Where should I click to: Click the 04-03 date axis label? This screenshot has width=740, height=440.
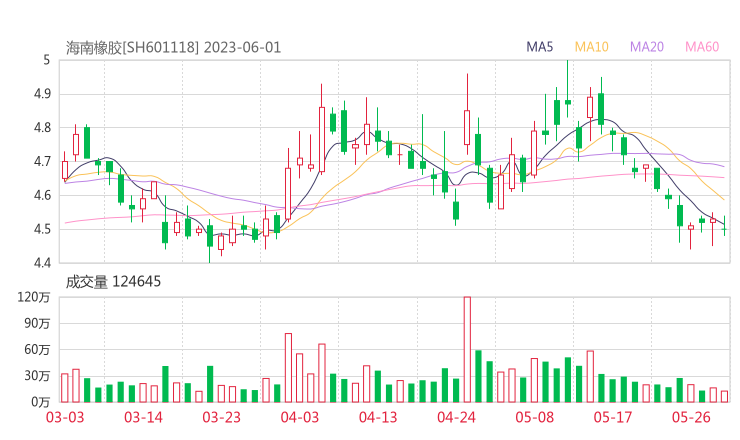click(300, 417)
